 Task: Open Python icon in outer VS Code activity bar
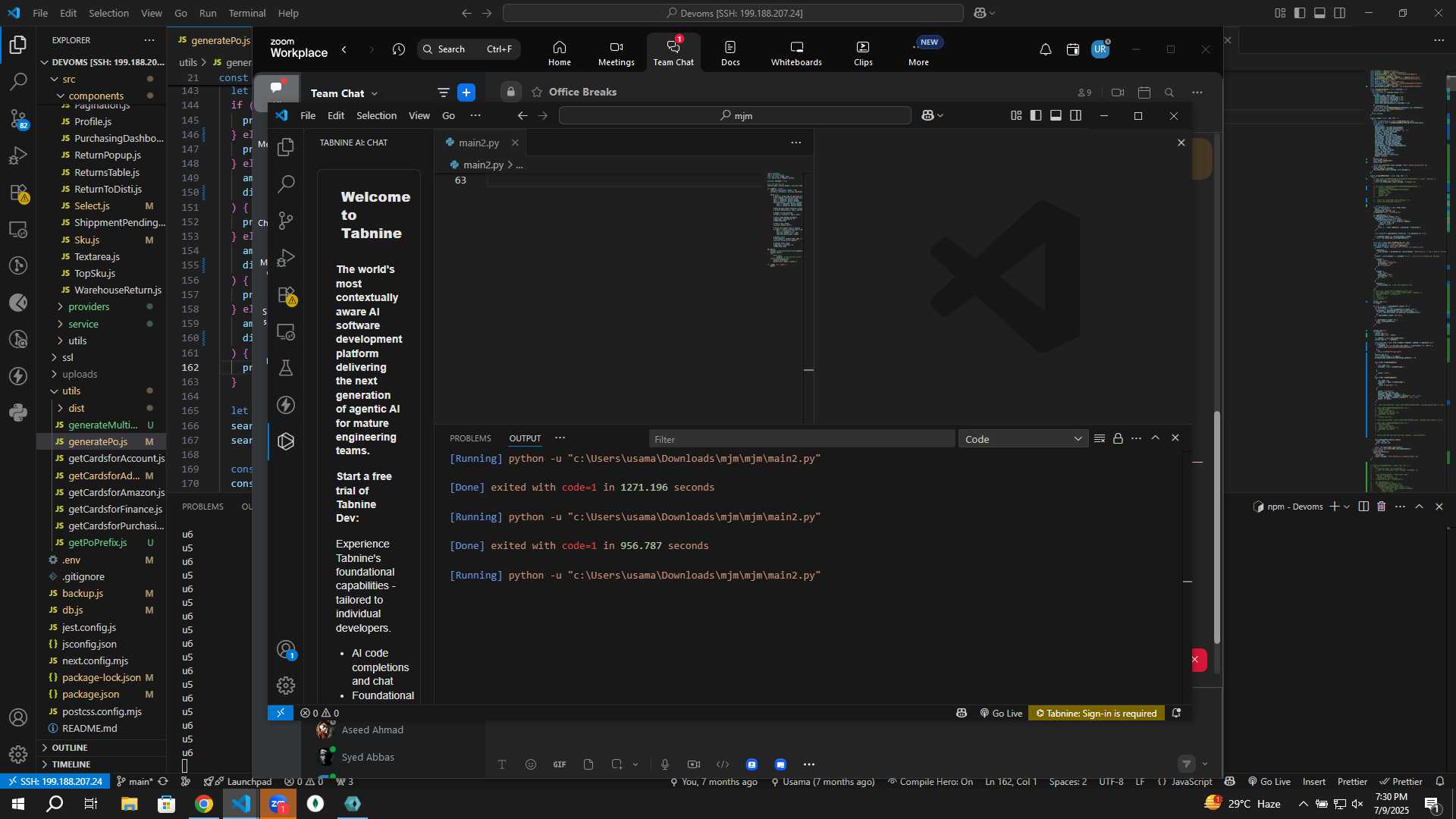(x=18, y=413)
